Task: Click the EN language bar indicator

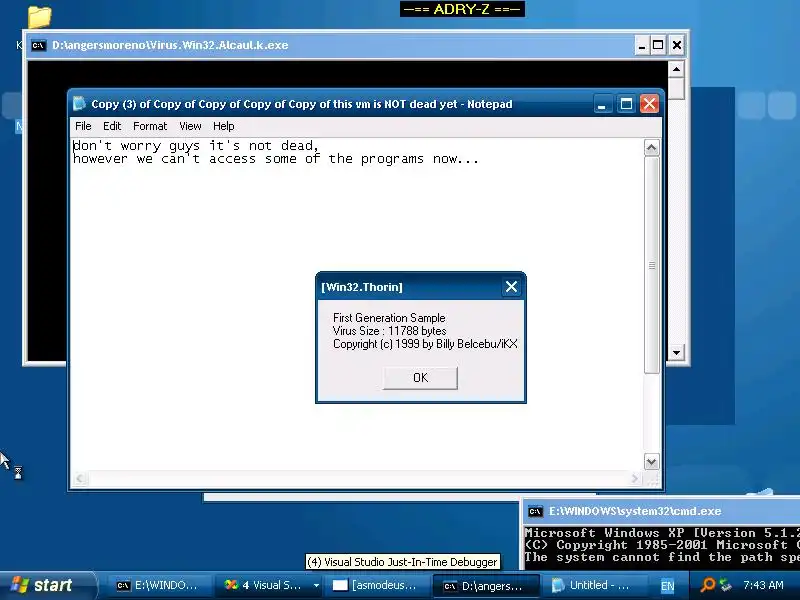Action: coord(667,586)
